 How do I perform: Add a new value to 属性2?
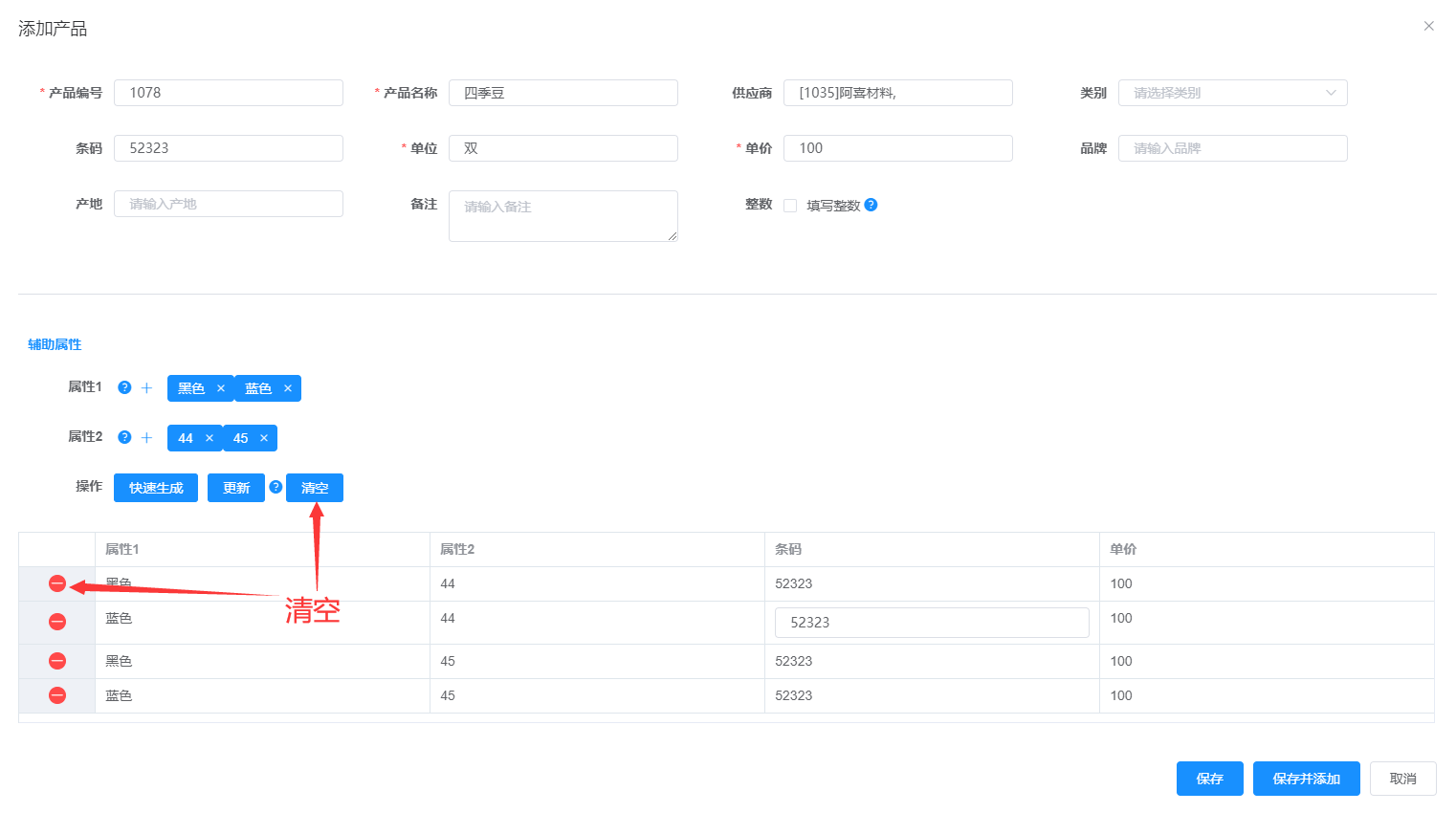coord(146,438)
